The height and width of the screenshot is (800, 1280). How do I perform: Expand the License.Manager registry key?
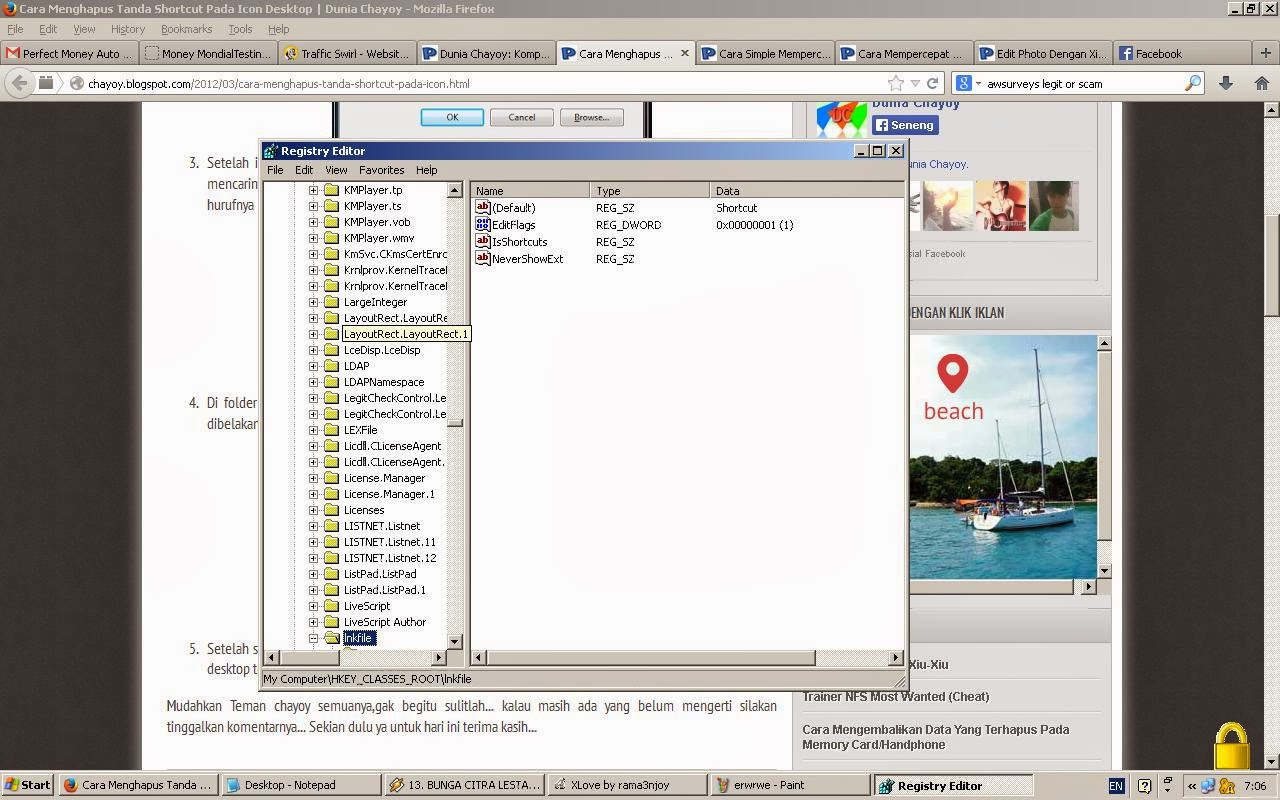pos(313,477)
